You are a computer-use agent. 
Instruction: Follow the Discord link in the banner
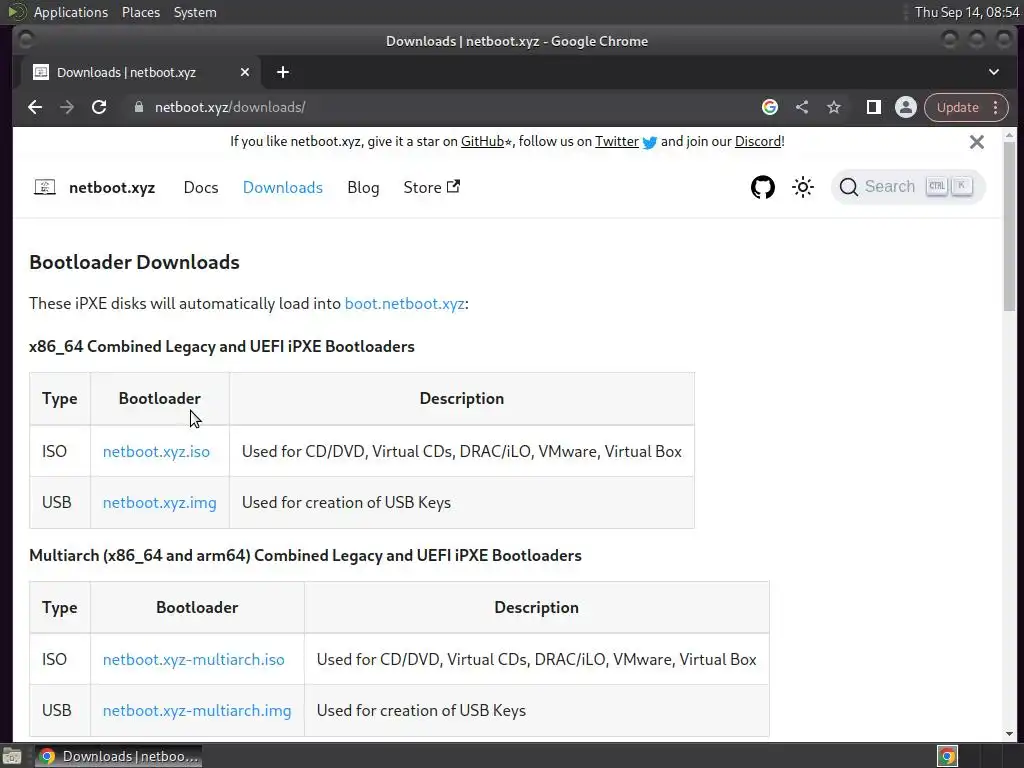pyautogui.click(x=758, y=141)
